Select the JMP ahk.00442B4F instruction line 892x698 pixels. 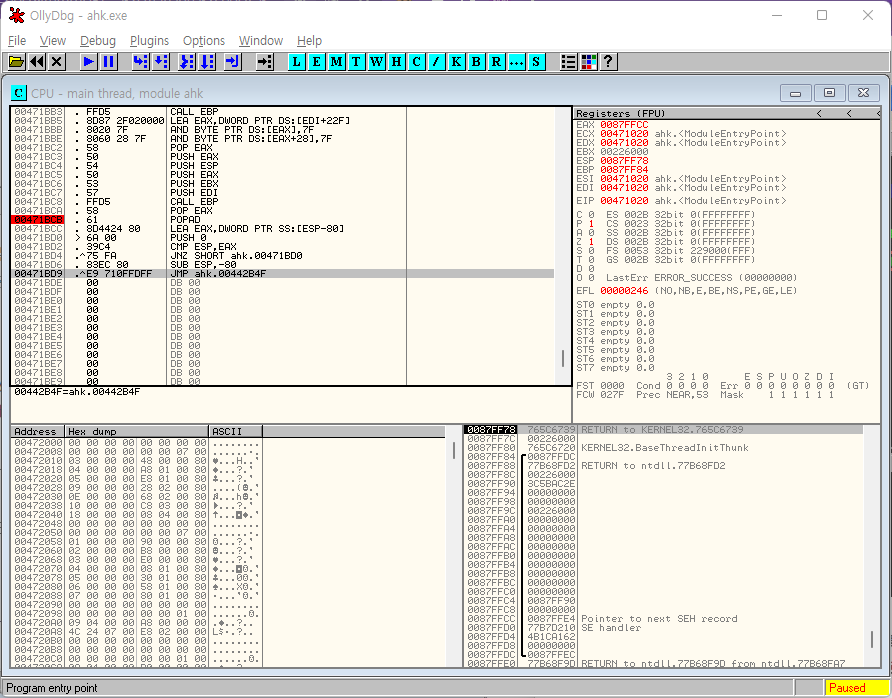pyautogui.click(x=282, y=274)
